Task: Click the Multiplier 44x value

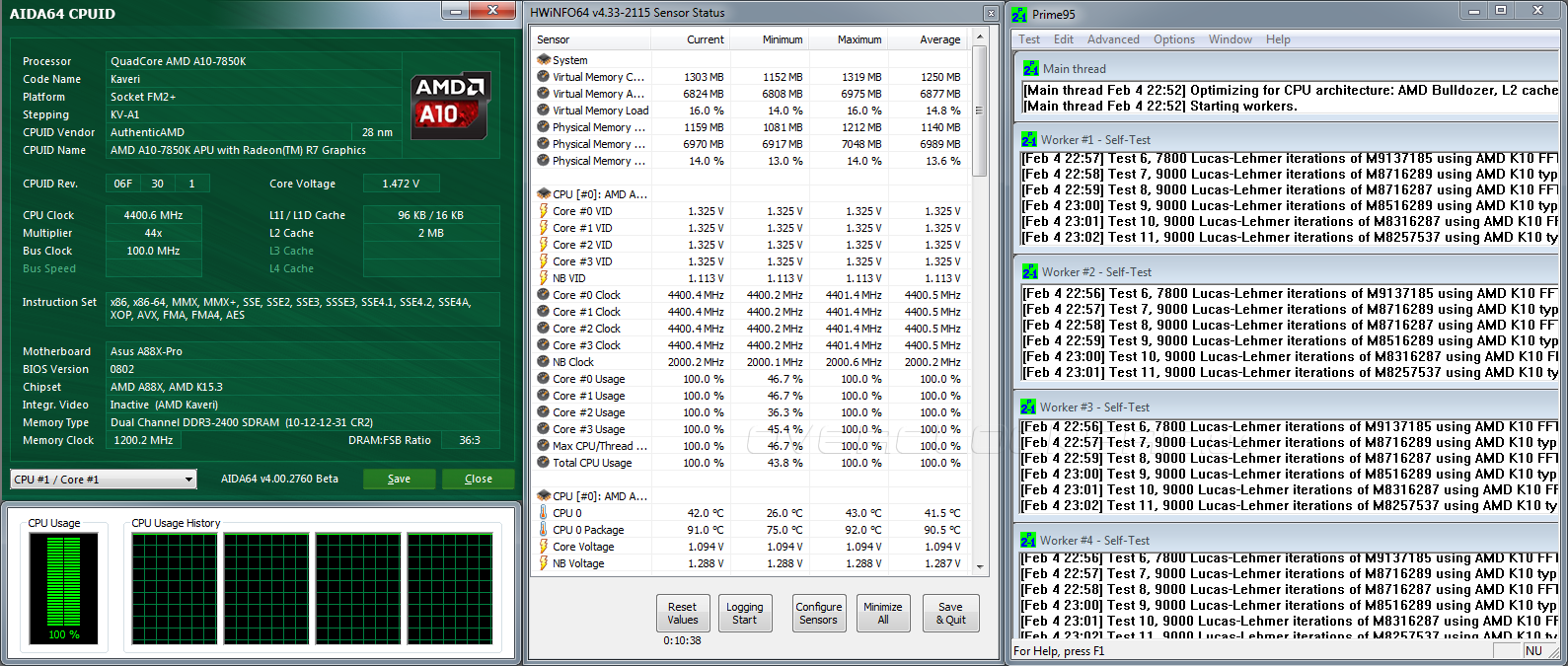Action: coord(153,233)
